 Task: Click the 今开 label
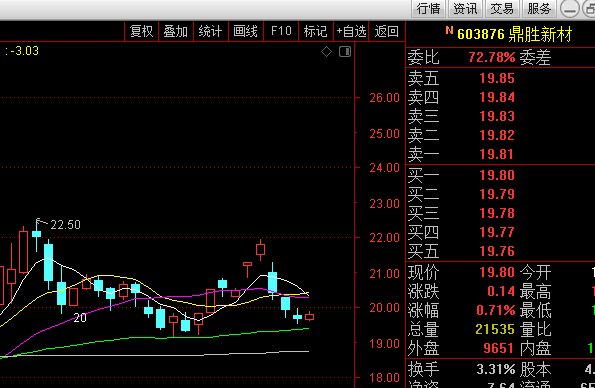click(x=535, y=272)
